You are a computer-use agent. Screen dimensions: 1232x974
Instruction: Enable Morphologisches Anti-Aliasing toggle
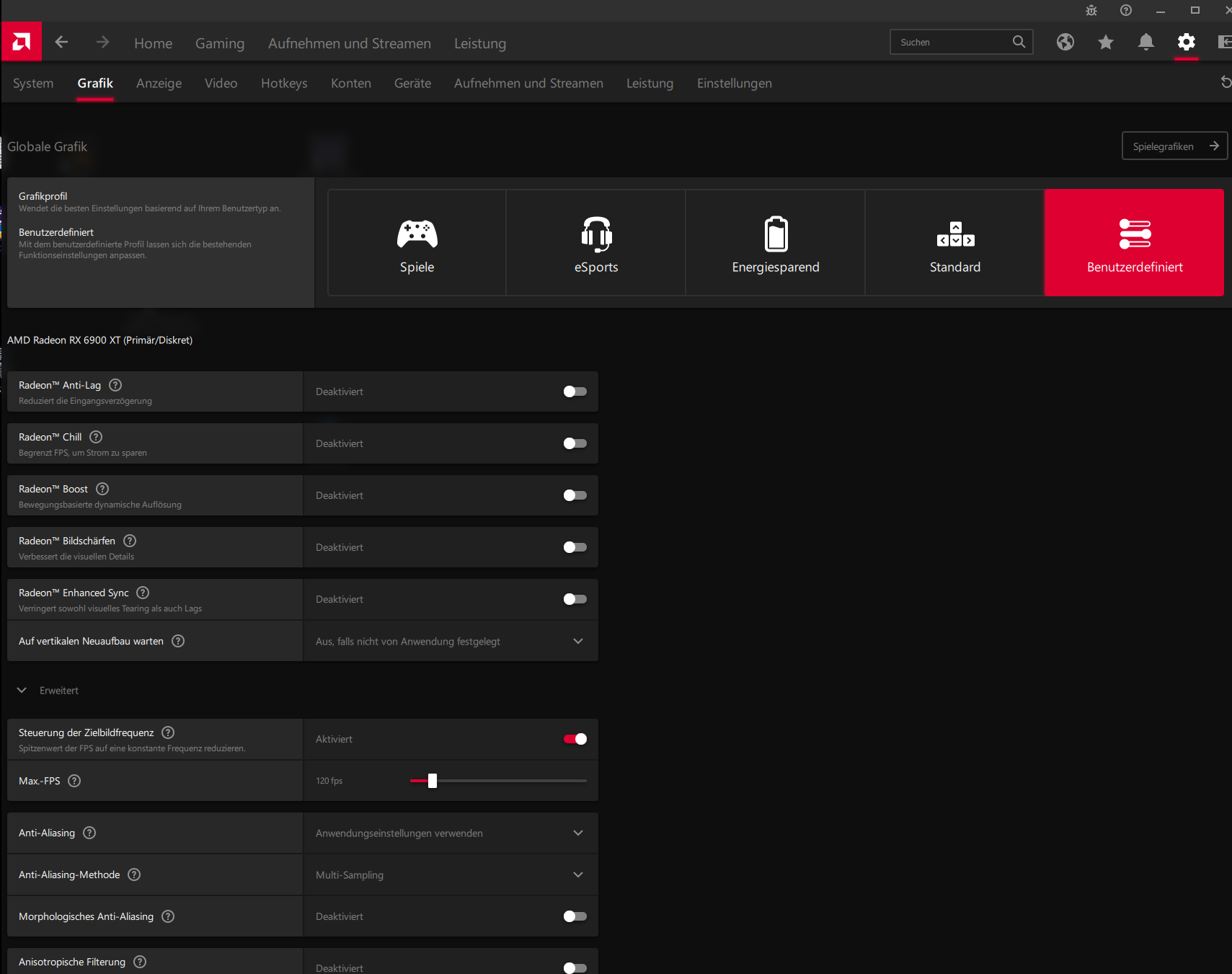coord(575,916)
